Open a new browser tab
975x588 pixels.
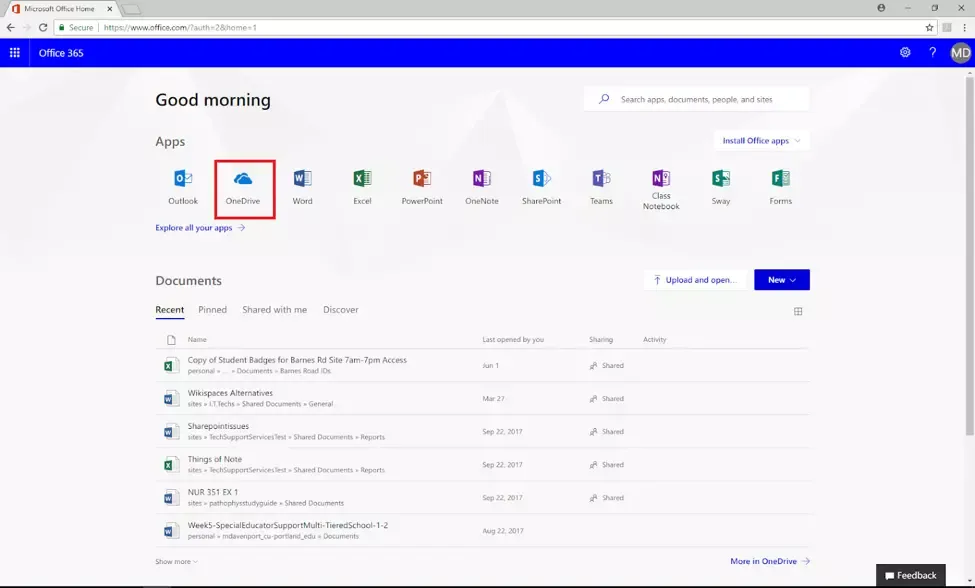click(x=131, y=9)
